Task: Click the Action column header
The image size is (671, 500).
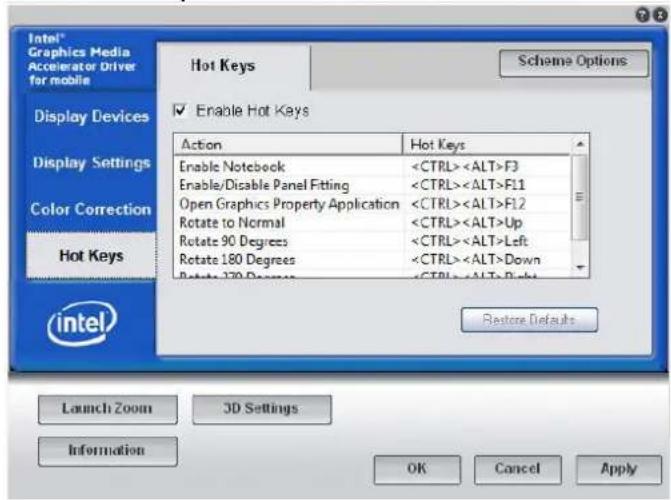Action: pyautogui.click(x=288, y=144)
